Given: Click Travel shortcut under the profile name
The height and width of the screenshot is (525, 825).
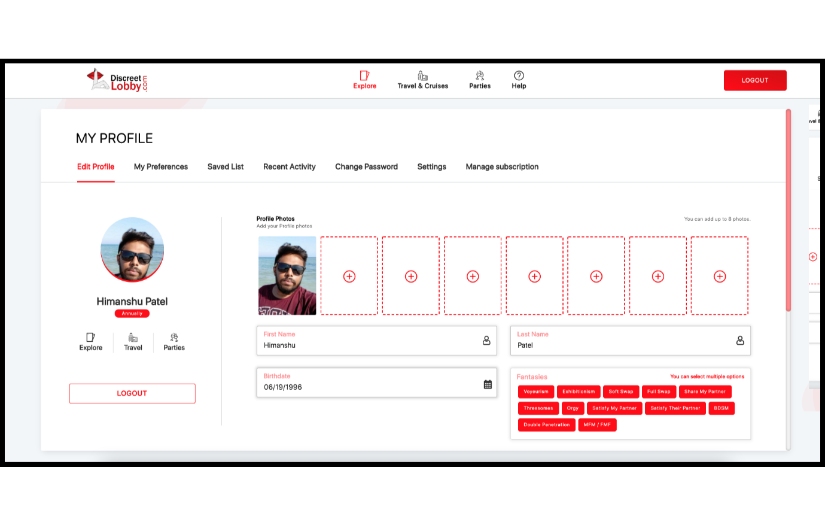Looking at the screenshot, I should pos(133,342).
